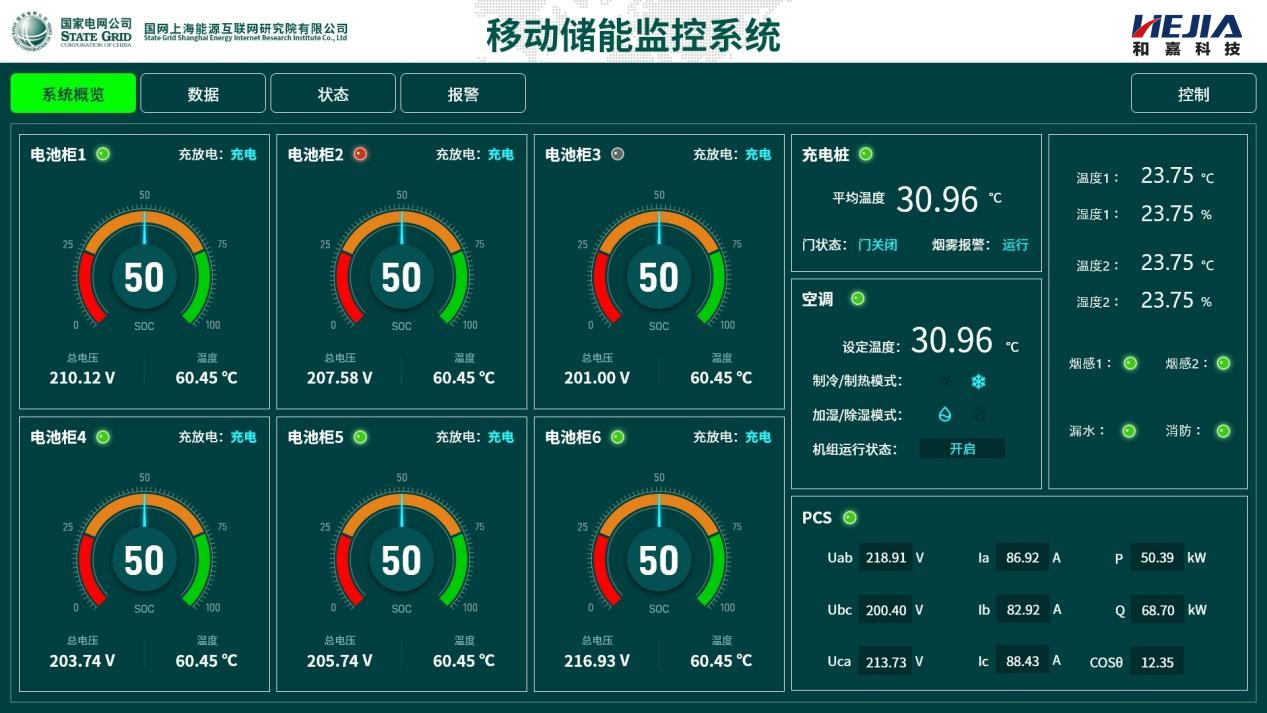Switch to the 数据 tab
1267x713 pixels.
click(x=203, y=92)
